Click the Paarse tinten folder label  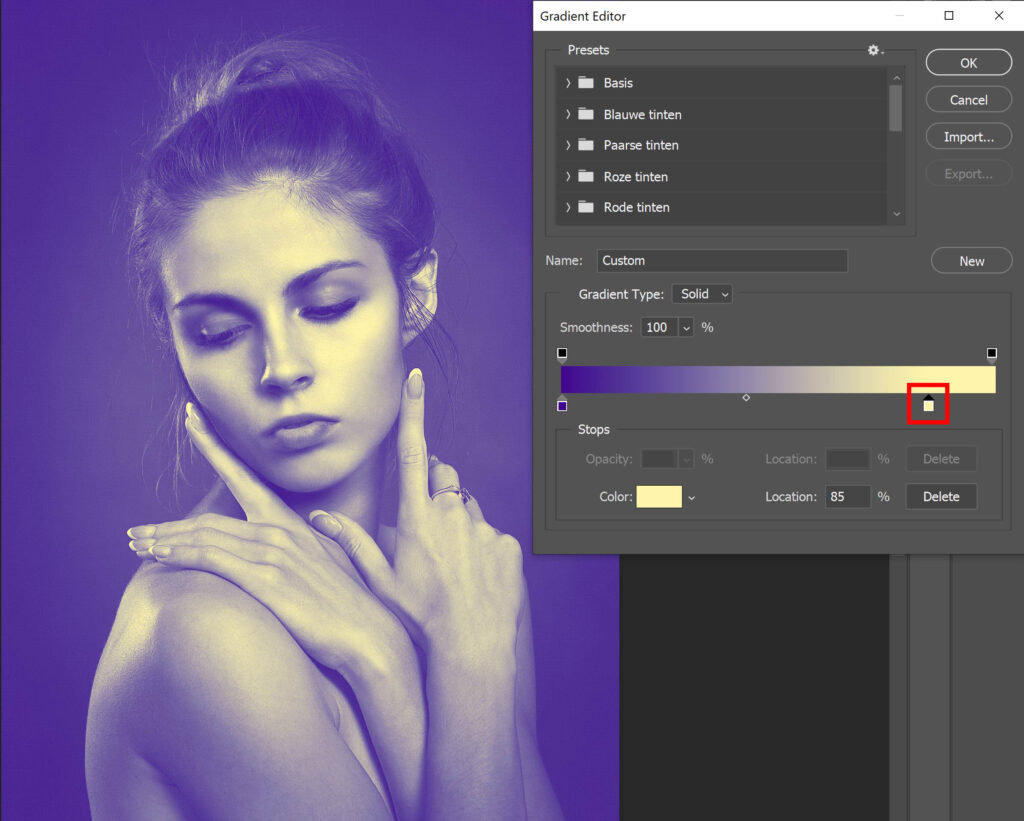tap(641, 145)
